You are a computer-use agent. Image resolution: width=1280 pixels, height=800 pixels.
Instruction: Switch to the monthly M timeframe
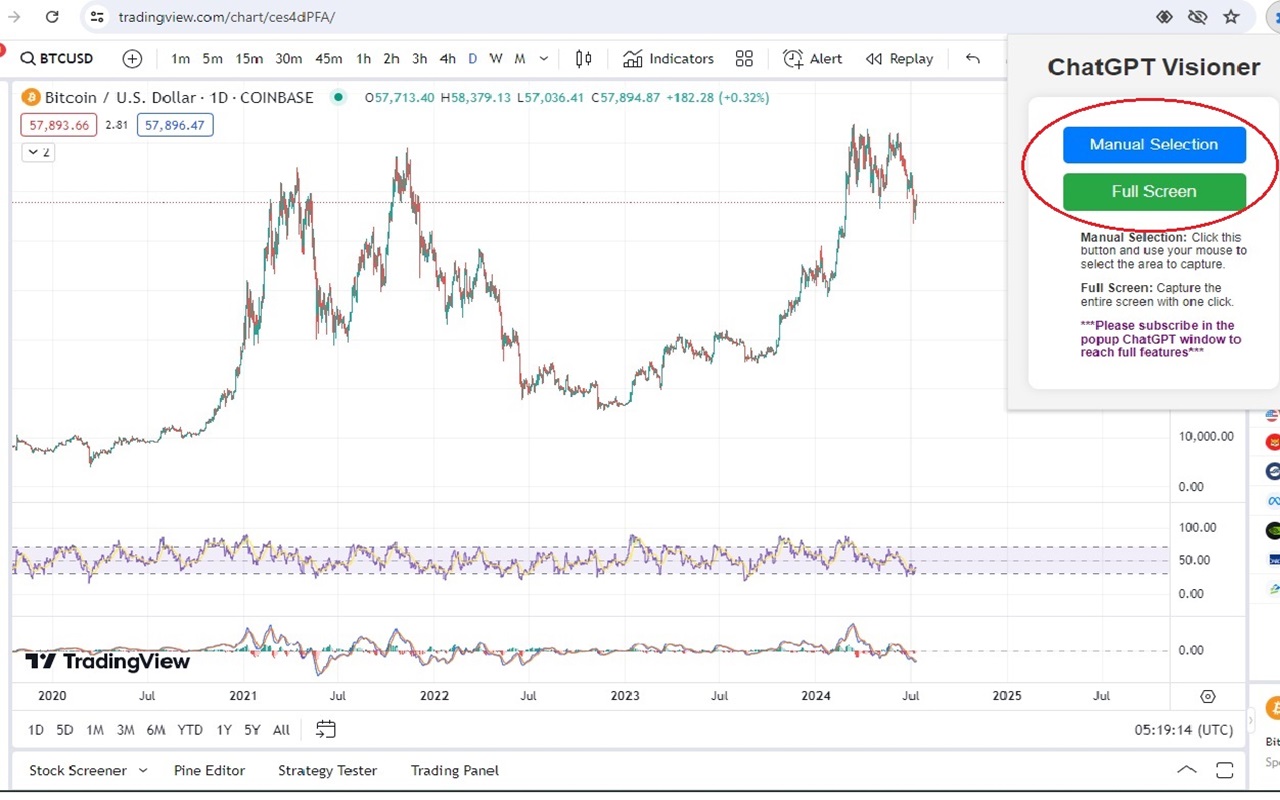[x=520, y=59]
